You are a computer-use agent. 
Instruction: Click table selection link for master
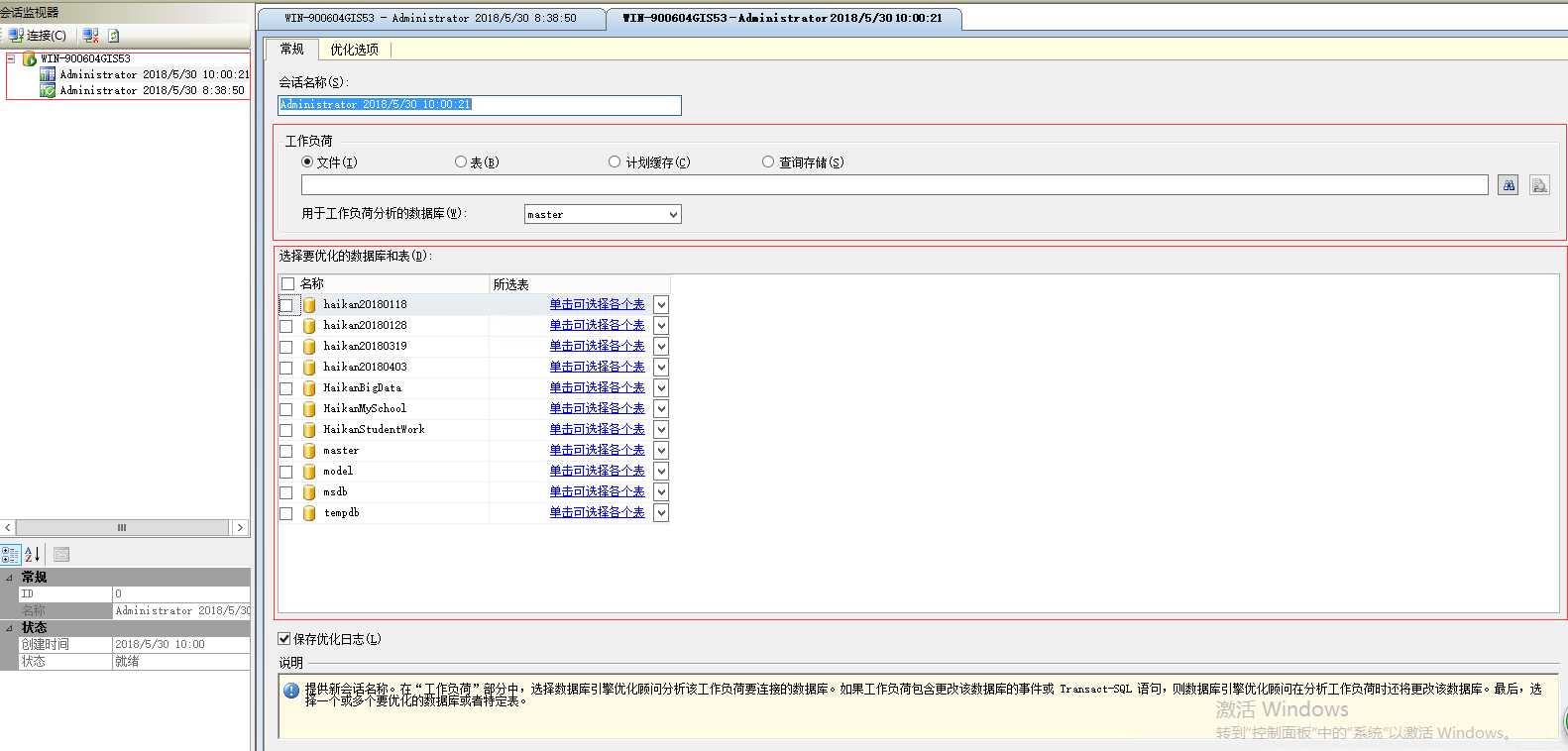pos(597,450)
